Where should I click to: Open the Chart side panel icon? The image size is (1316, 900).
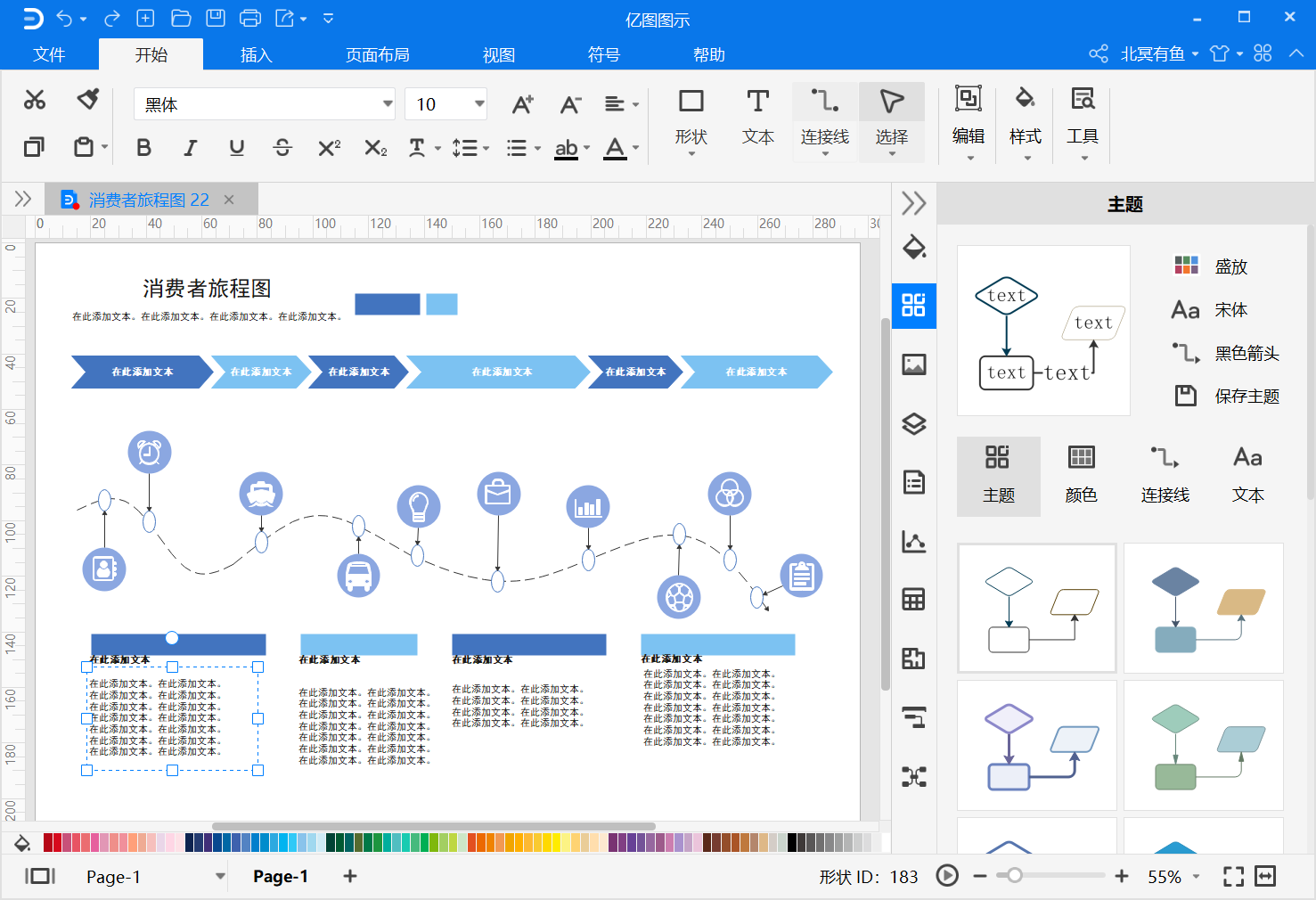(914, 541)
